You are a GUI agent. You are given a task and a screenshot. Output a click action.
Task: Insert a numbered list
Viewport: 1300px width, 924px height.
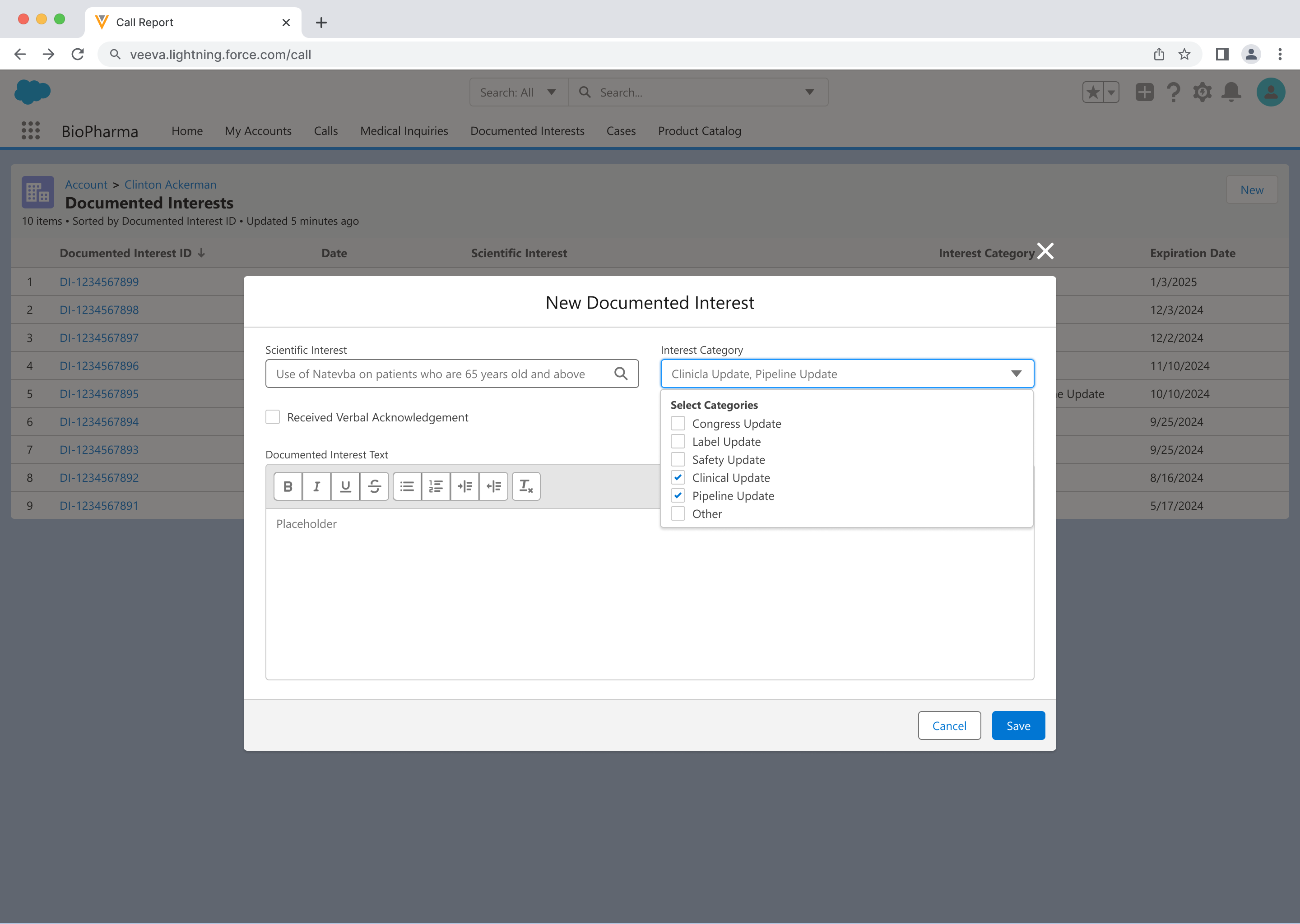[436, 486]
